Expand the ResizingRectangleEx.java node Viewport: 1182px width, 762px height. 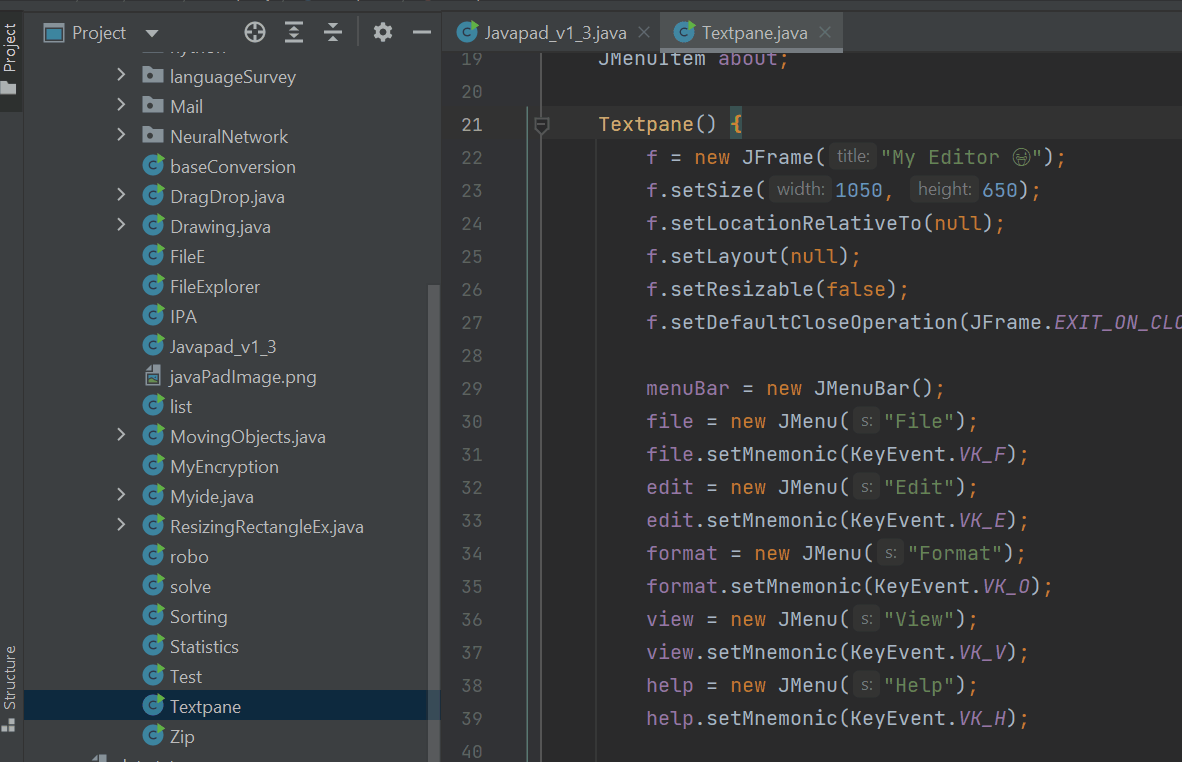[x=121, y=525]
